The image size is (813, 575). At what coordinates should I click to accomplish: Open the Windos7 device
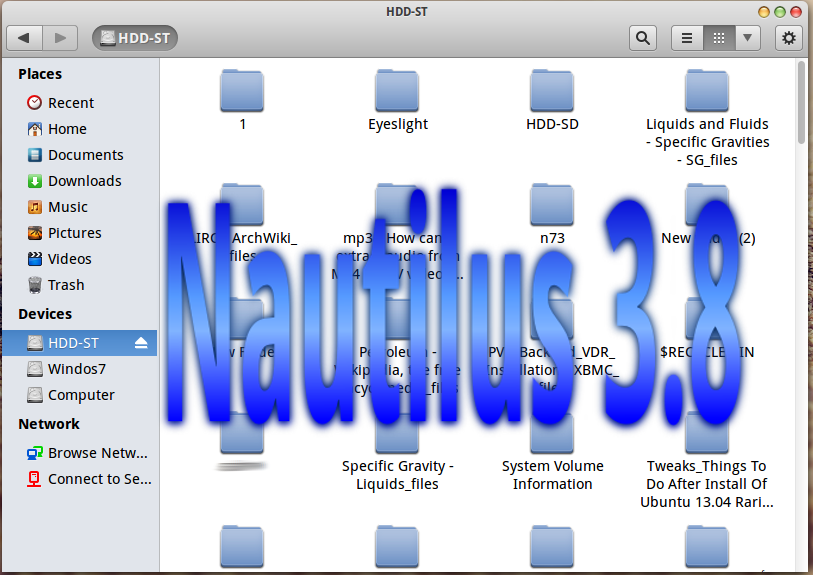80,369
